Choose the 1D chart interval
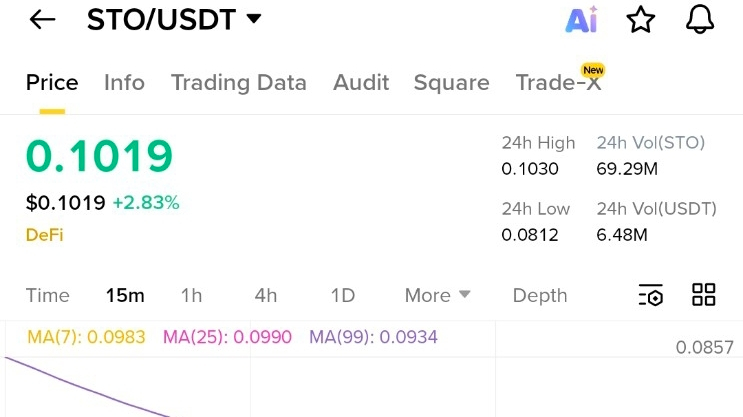 coord(343,295)
